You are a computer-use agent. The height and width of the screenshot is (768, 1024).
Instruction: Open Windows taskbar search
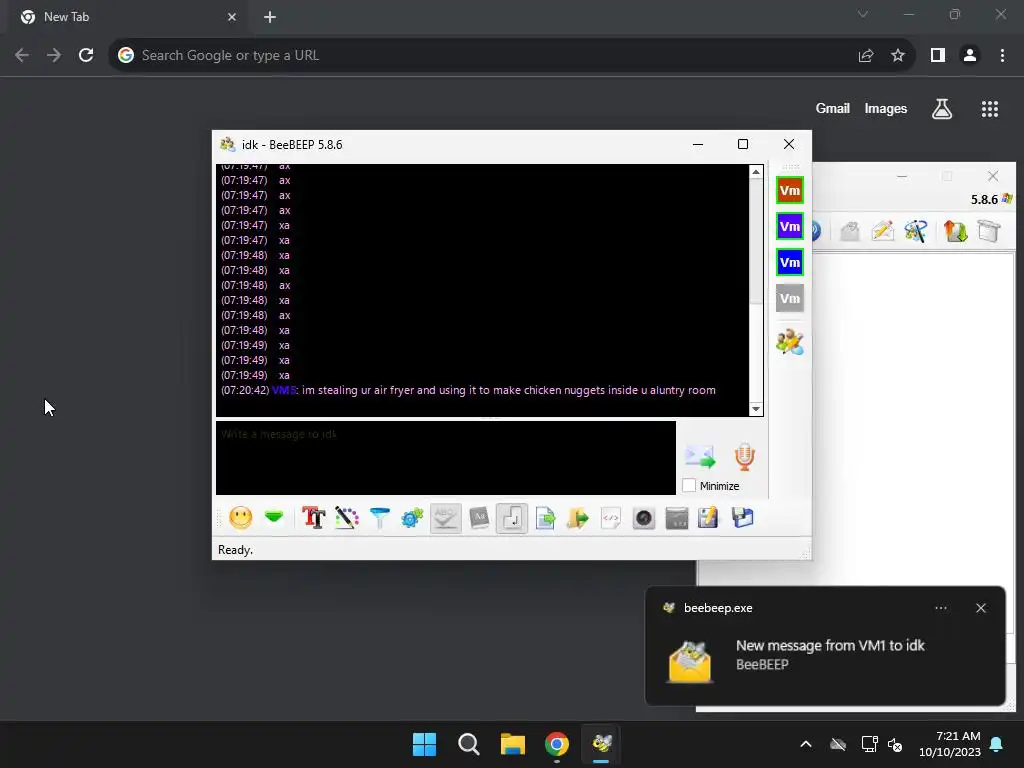tap(468, 744)
